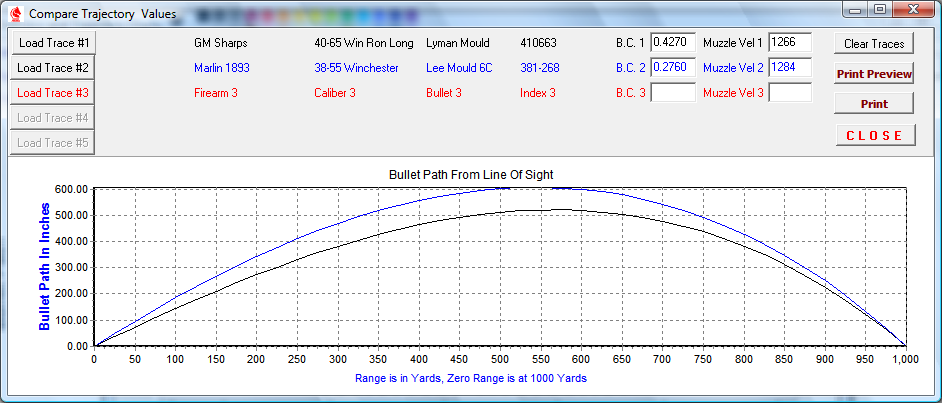Click the empty B.C. 3 field
Image resolution: width=942 pixels, height=403 pixels.
tap(672, 93)
